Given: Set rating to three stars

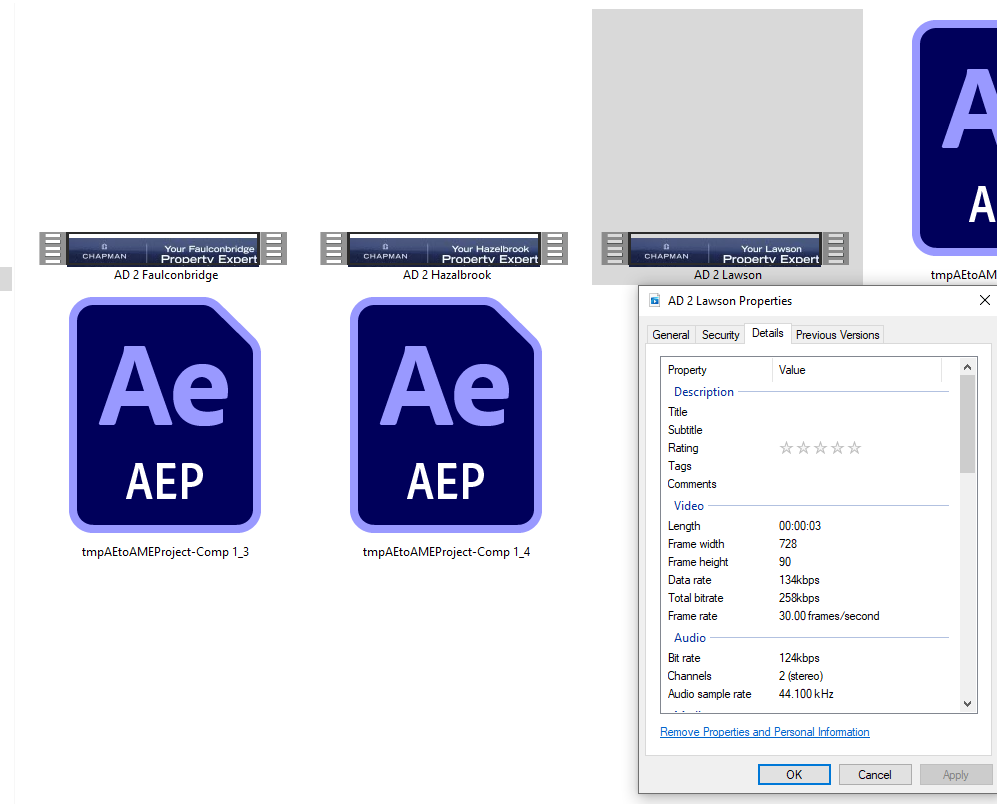Looking at the screenshot, I should tap(820, 448).
